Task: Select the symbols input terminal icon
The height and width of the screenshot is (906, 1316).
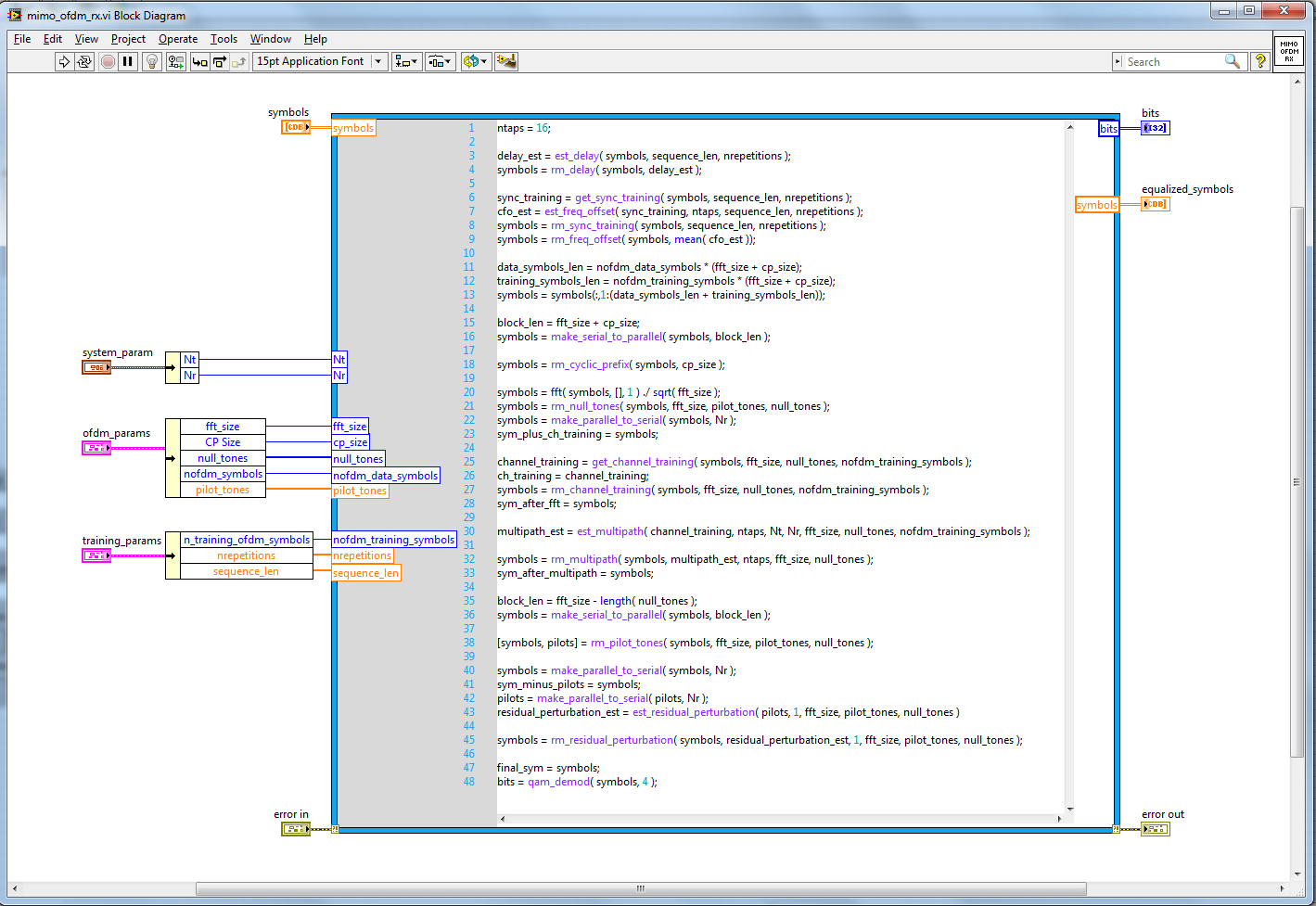Action: pyautogui.click(x=296, y=127)
